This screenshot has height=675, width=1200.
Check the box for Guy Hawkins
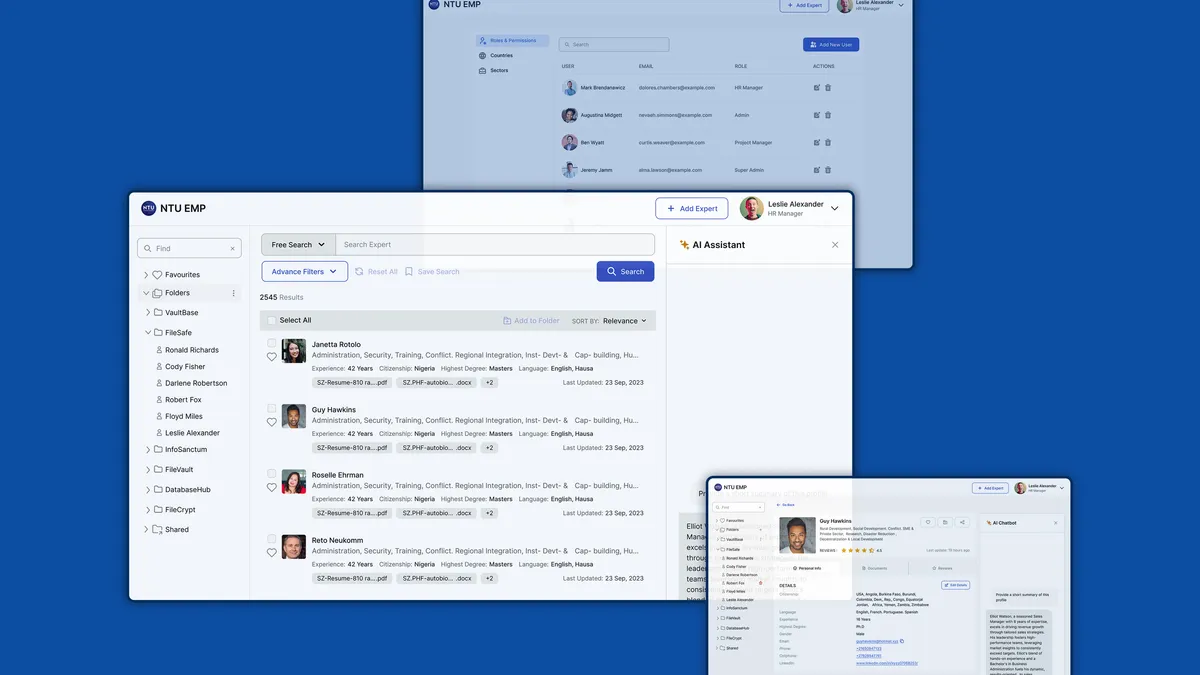tap(272, 408)
